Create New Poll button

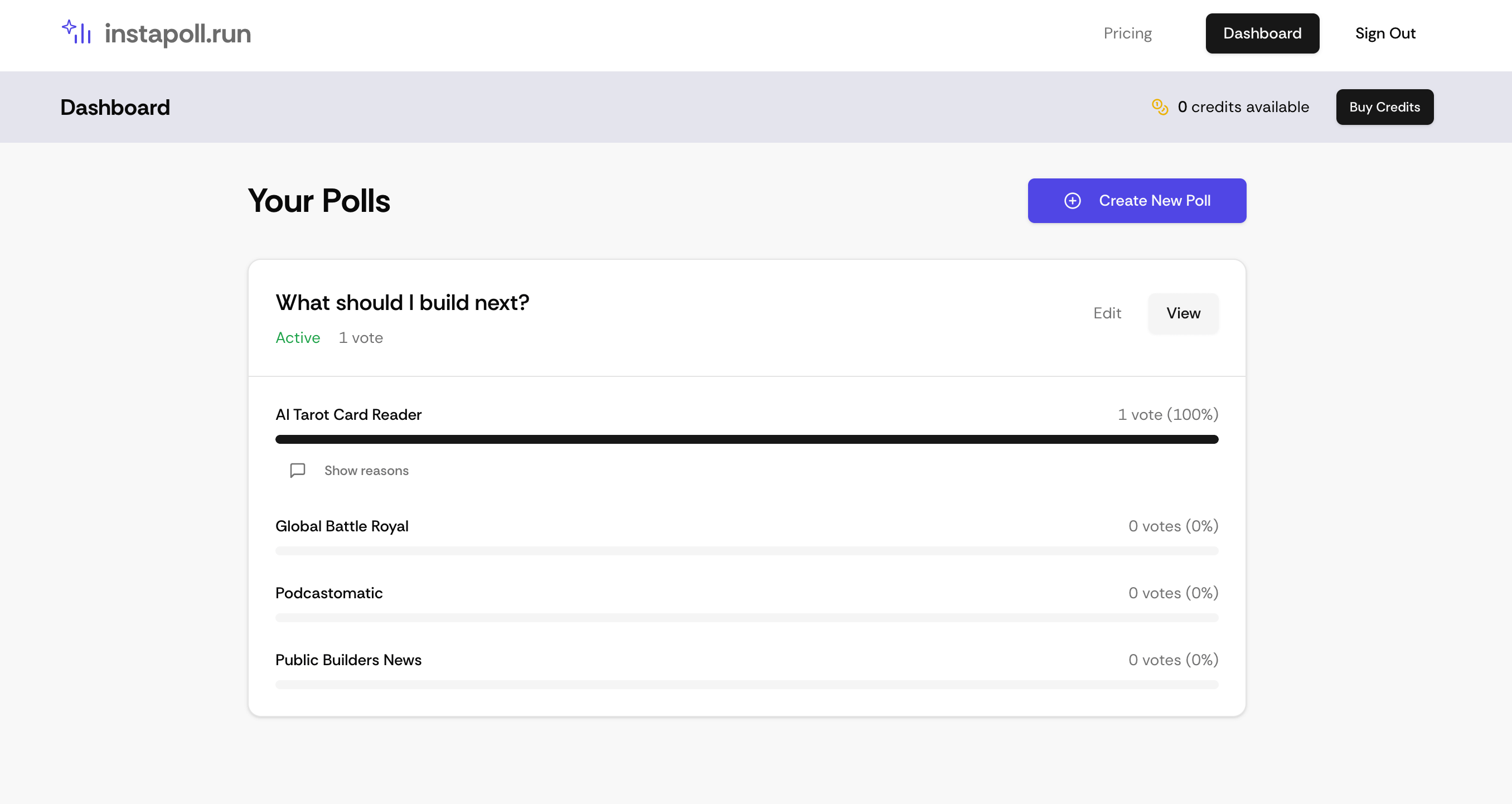pyautogui.click(x=1136, y=201)
